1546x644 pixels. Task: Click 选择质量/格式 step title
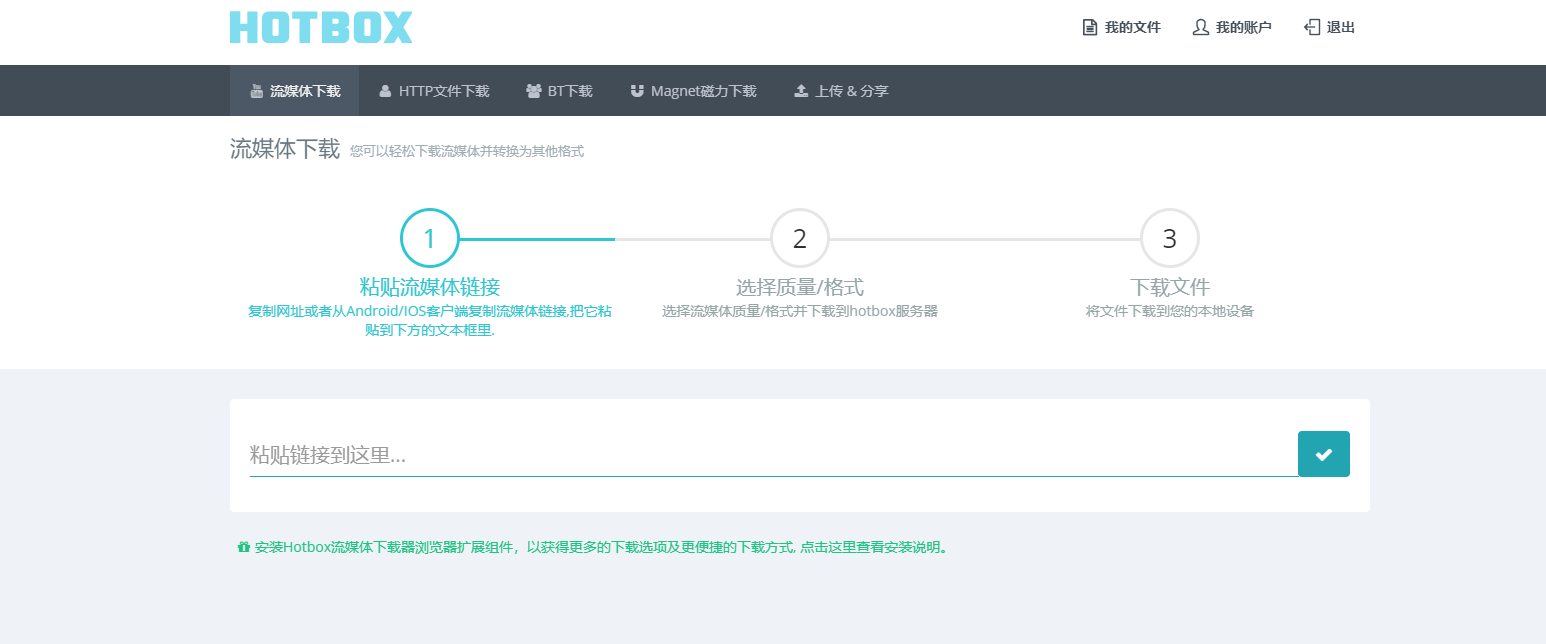pos(800,288)
